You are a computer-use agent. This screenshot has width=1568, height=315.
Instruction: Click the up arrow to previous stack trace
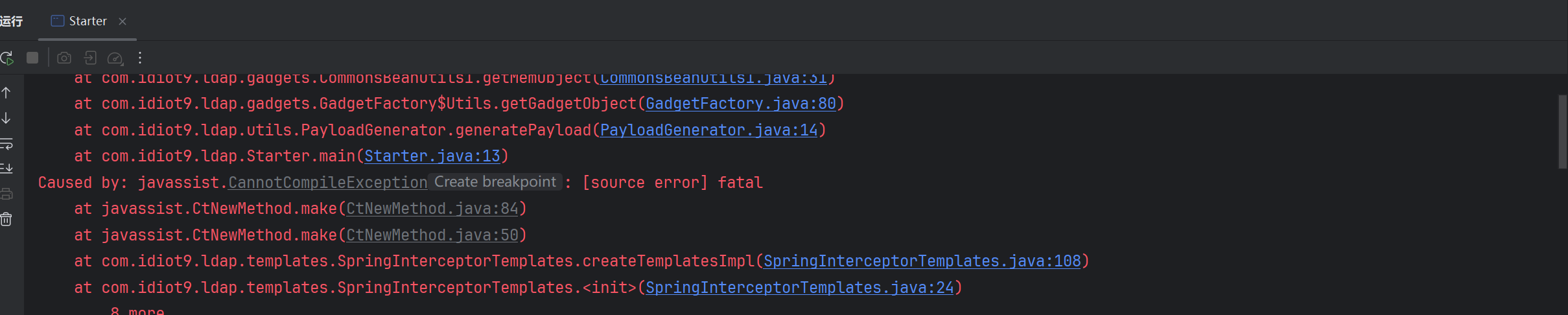pos(6,93)
